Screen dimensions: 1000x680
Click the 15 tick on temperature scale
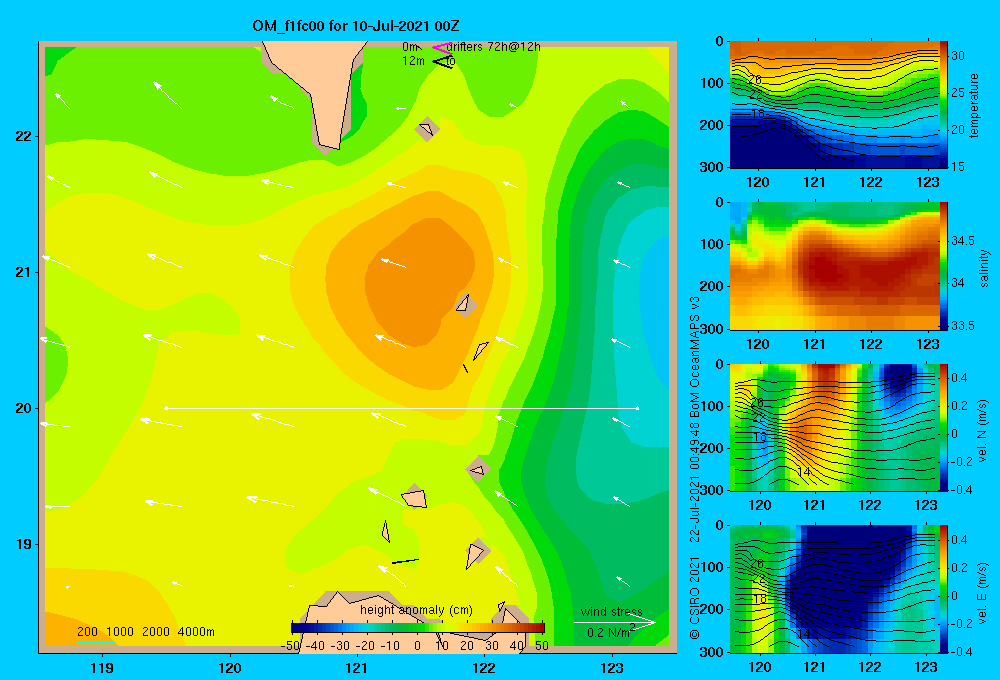coord(958,166)
